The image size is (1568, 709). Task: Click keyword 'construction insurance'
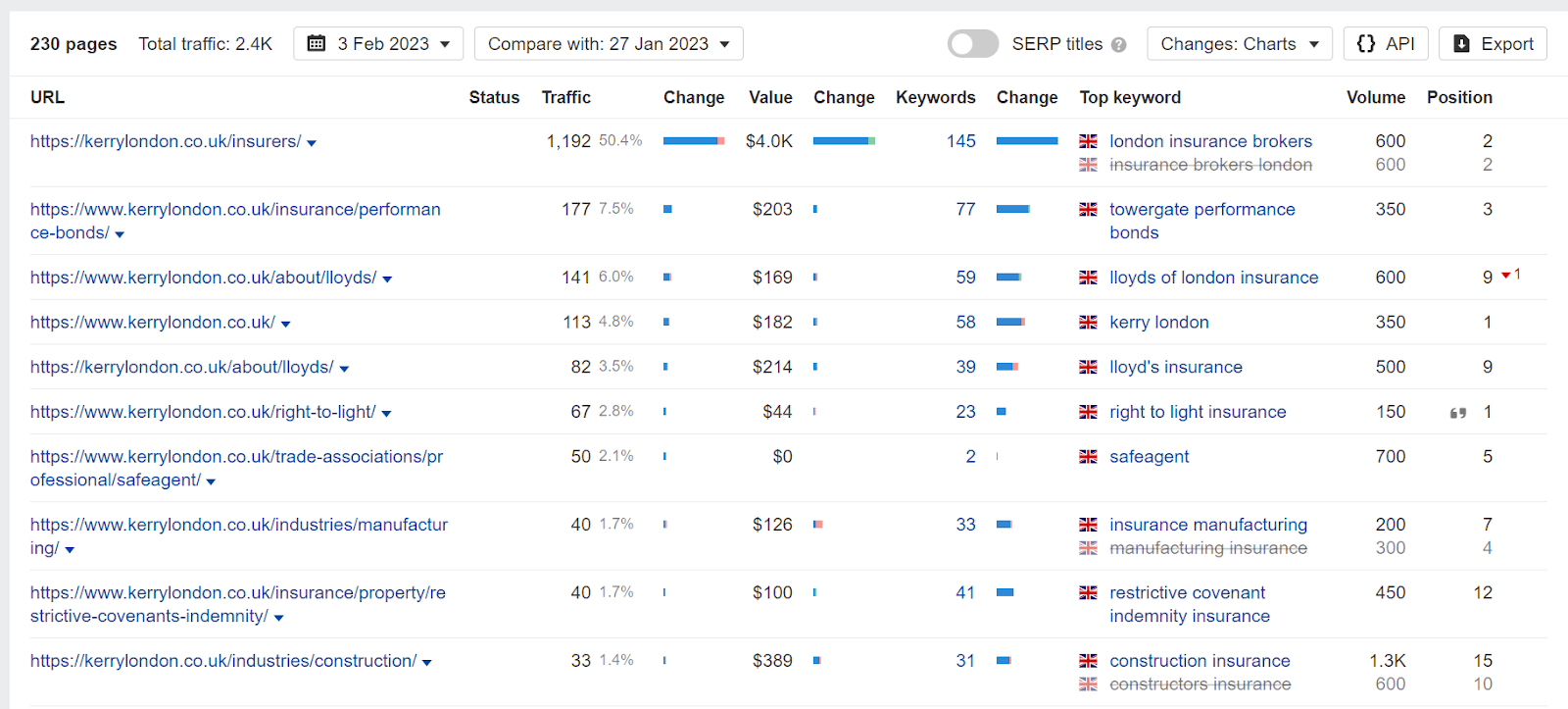coord(1200,661)
